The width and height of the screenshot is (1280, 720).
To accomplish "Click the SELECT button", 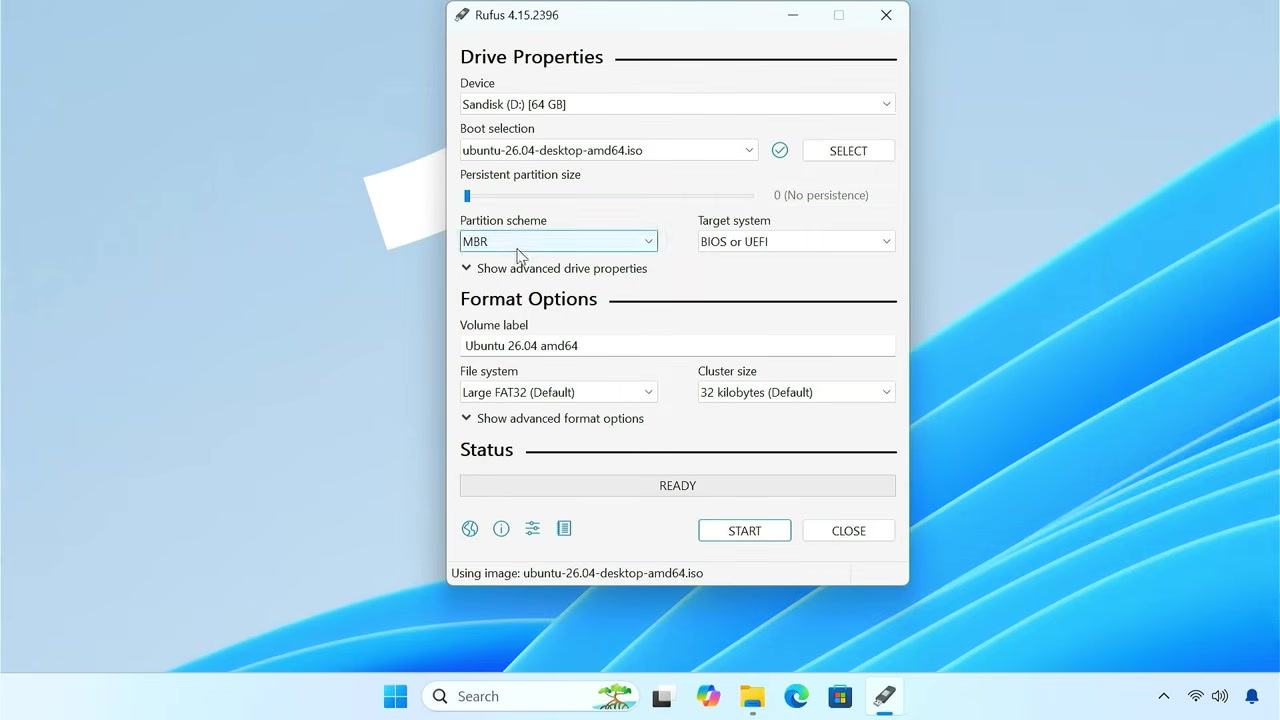I will click(x=848, y=150).
